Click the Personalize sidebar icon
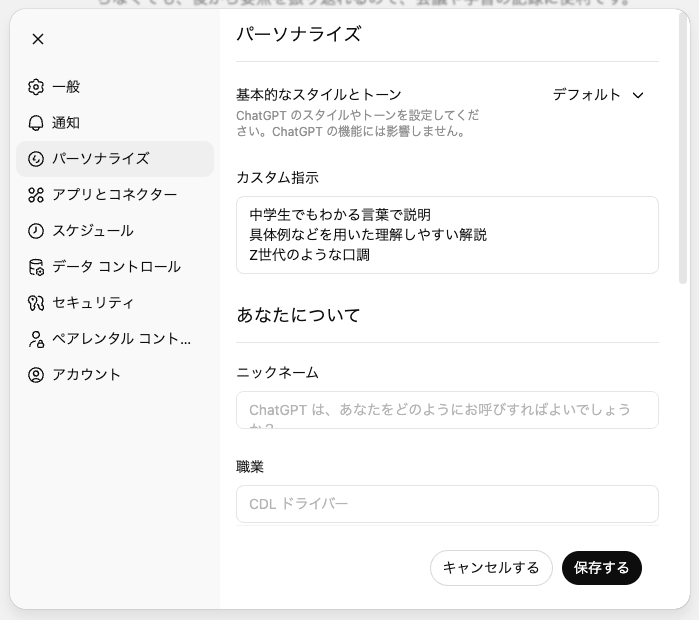The image size is (699, 620). [x=36, y=159]
